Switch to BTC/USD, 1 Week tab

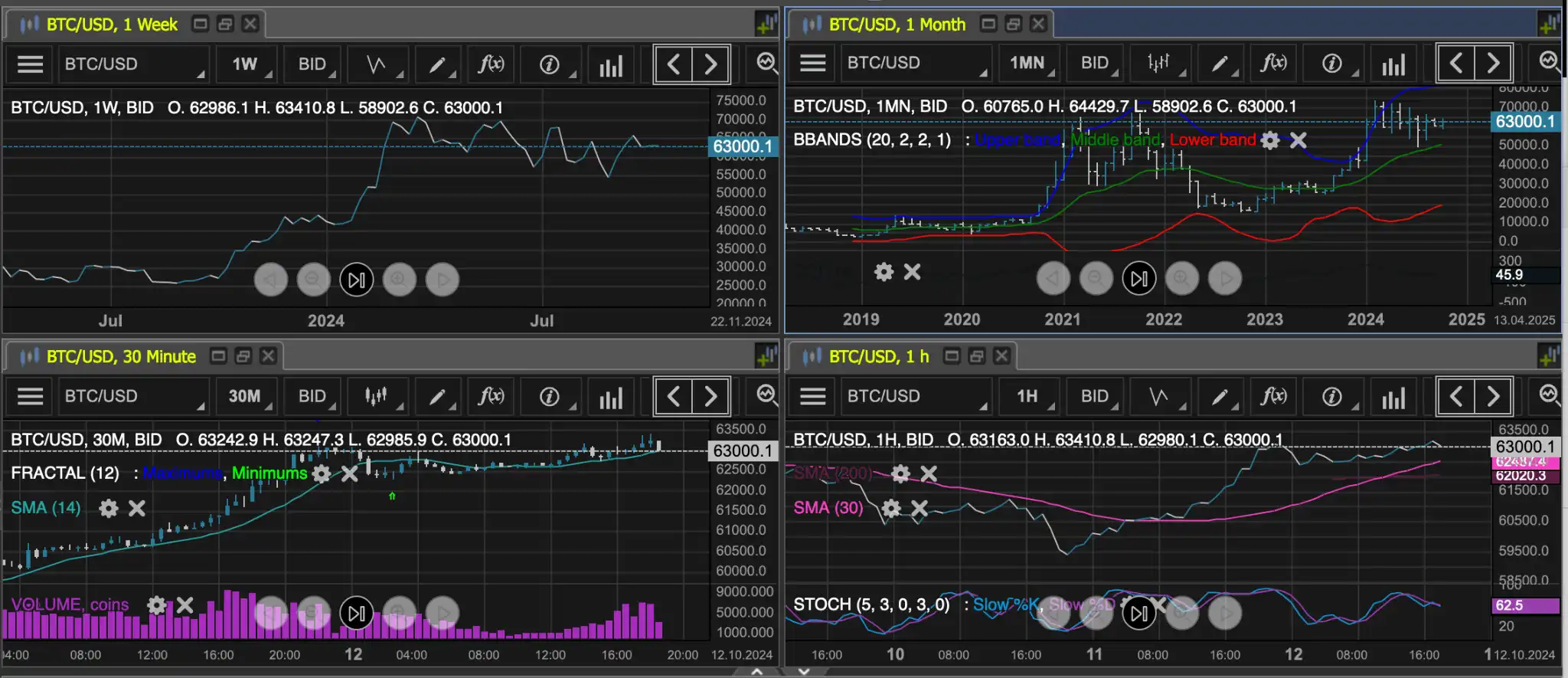point(111,25)
